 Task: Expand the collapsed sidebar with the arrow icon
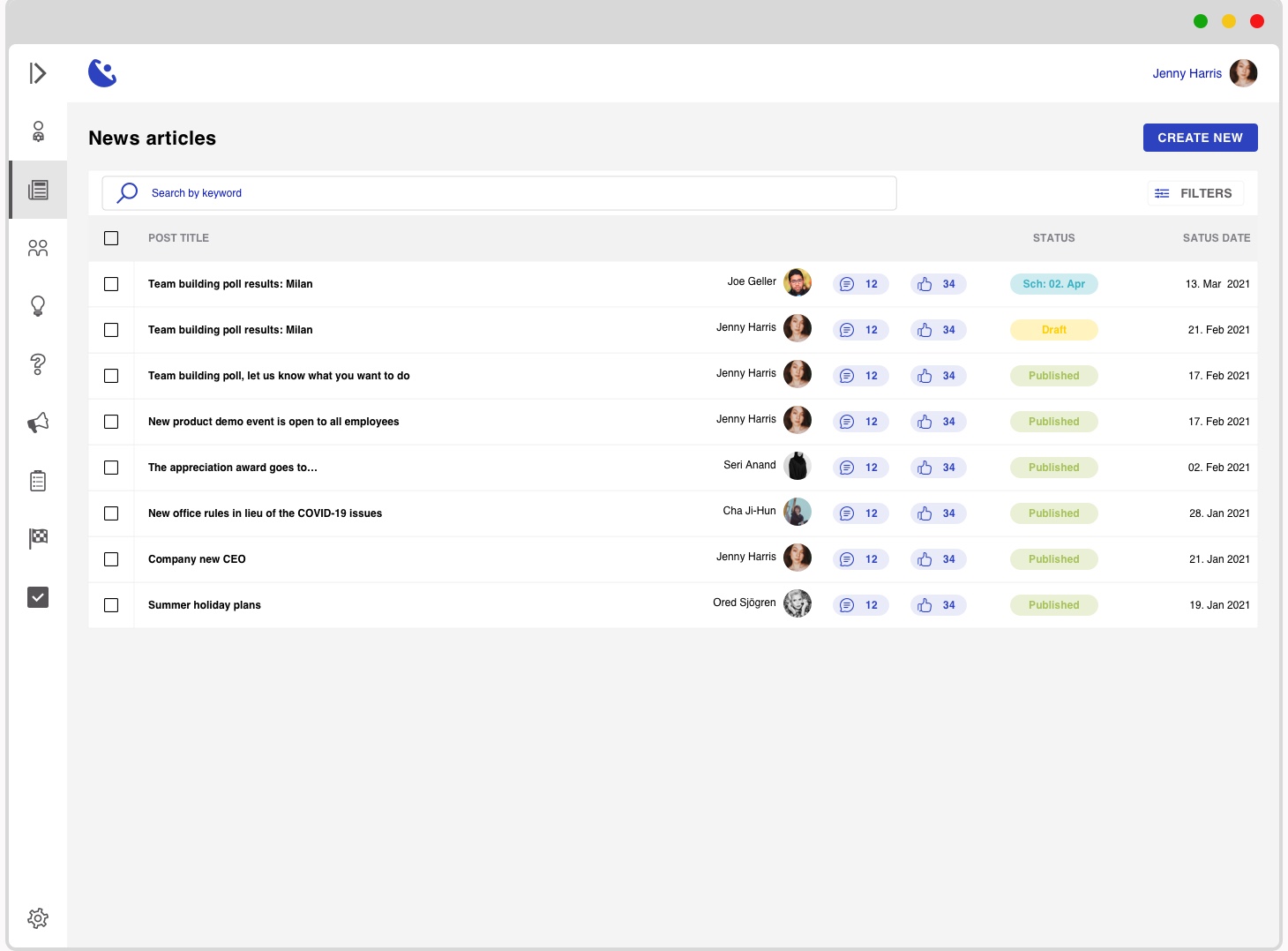tap(37, 73)
